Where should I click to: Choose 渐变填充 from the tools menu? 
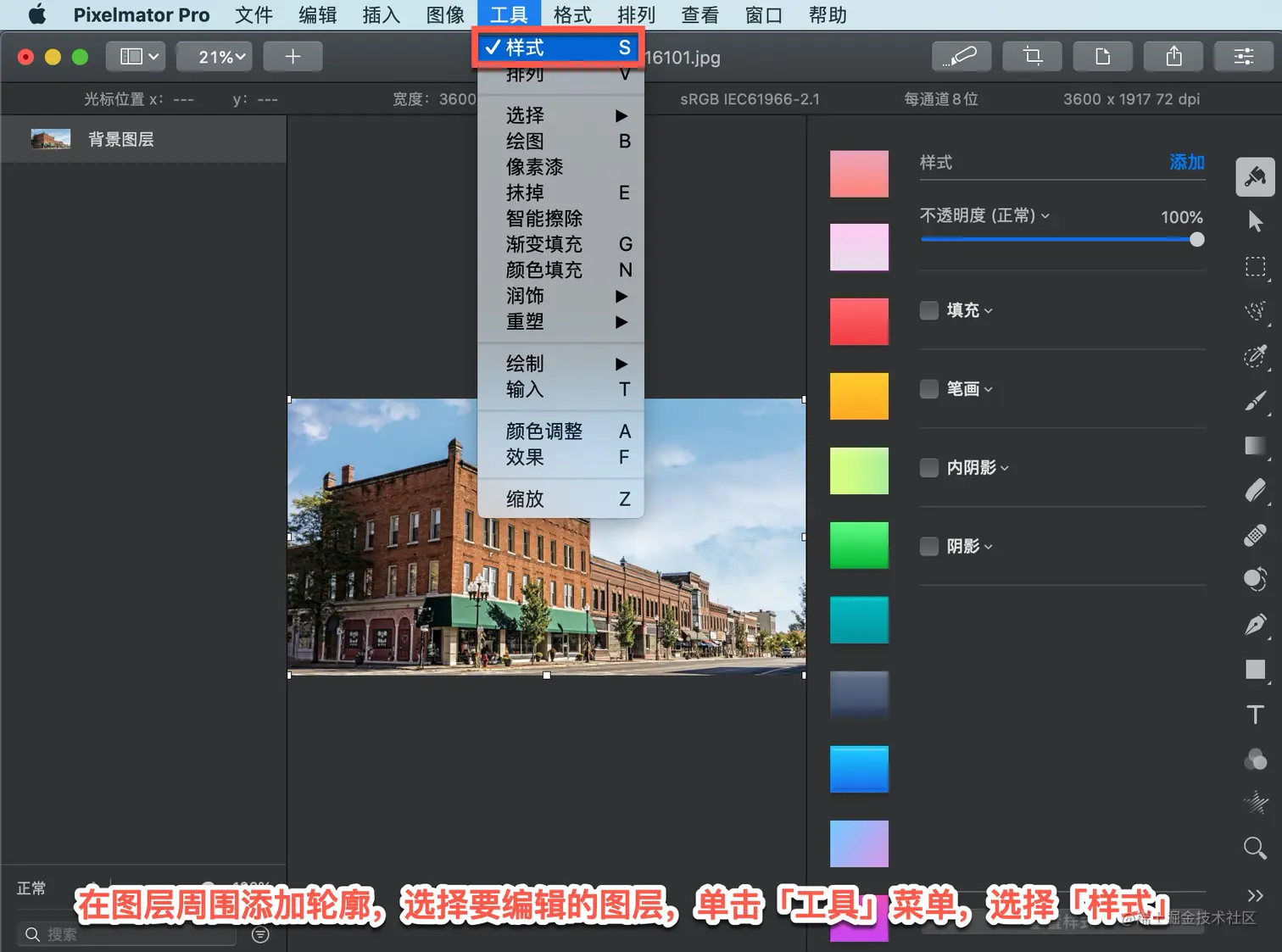[560, 244]
